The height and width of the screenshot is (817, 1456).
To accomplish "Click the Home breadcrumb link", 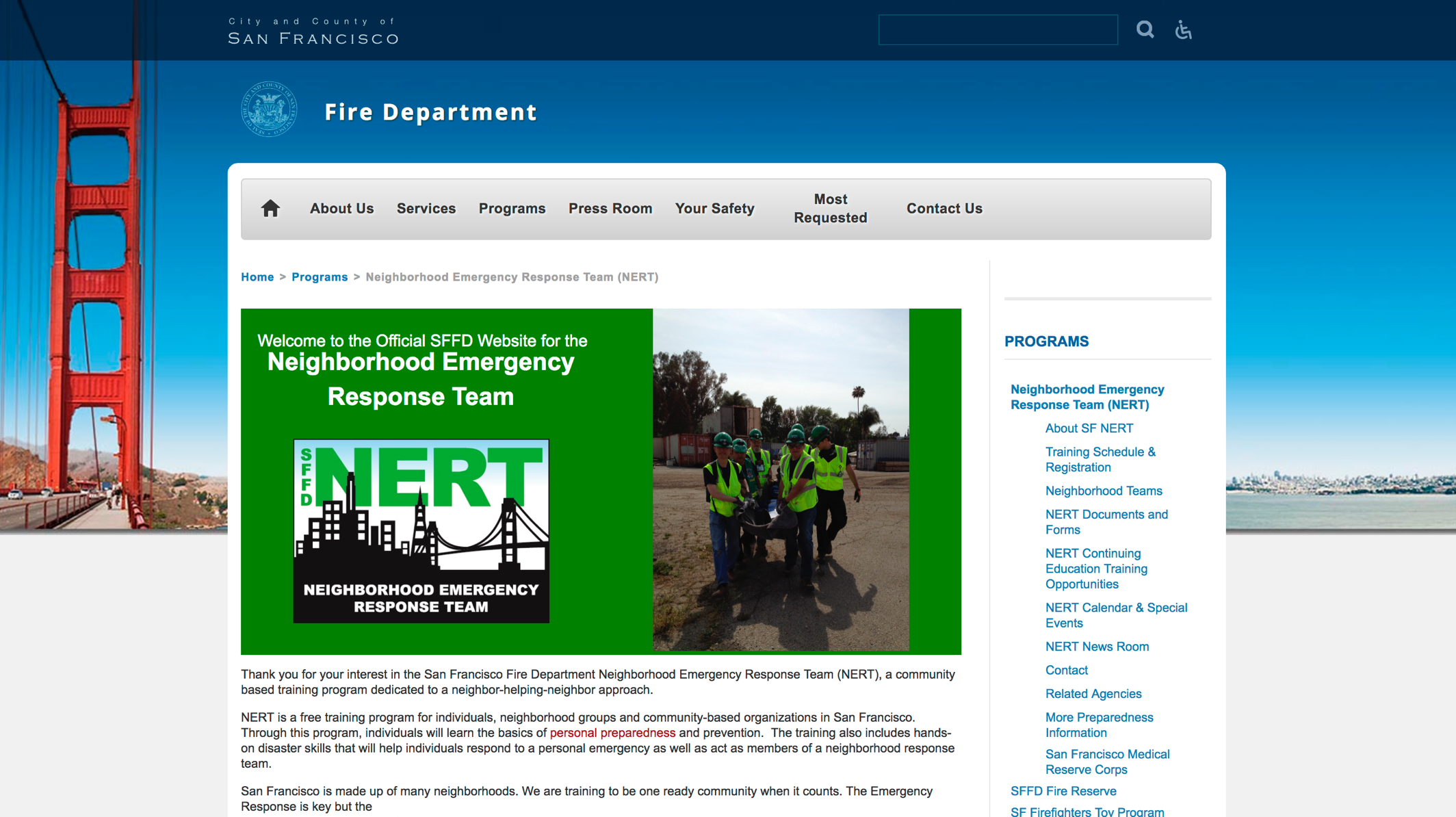I will [x=257, y=277].
